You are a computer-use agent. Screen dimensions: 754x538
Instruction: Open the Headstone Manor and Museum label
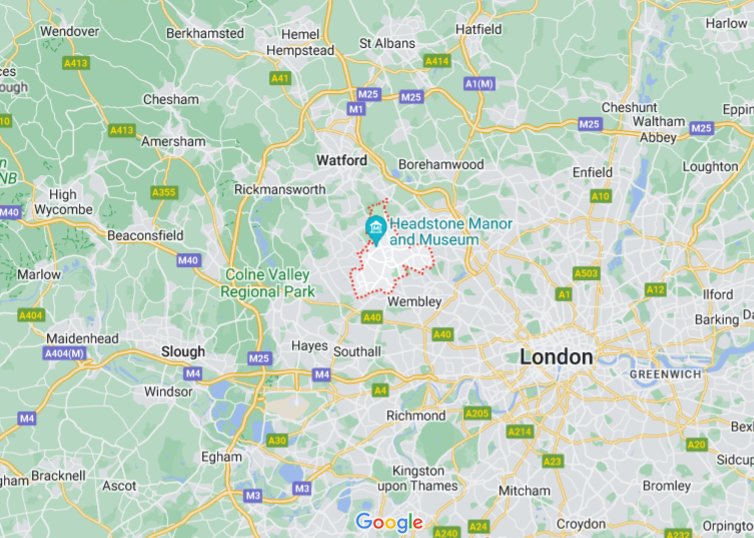(451, 232)
